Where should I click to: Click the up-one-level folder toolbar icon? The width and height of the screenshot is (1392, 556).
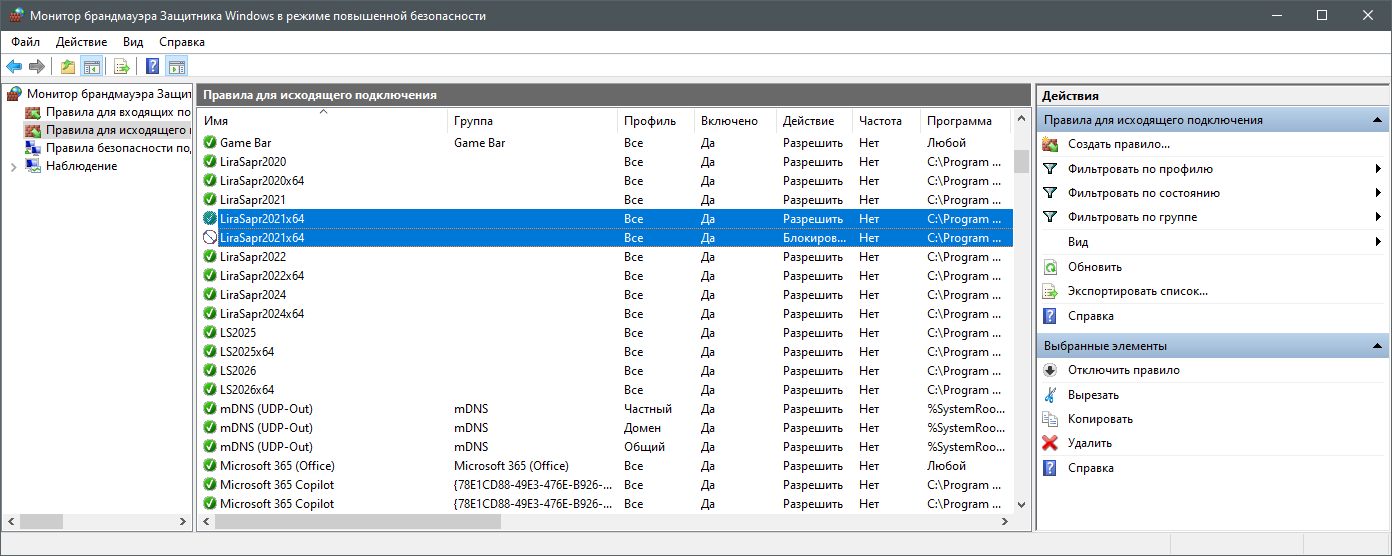[x=68, y=67]
